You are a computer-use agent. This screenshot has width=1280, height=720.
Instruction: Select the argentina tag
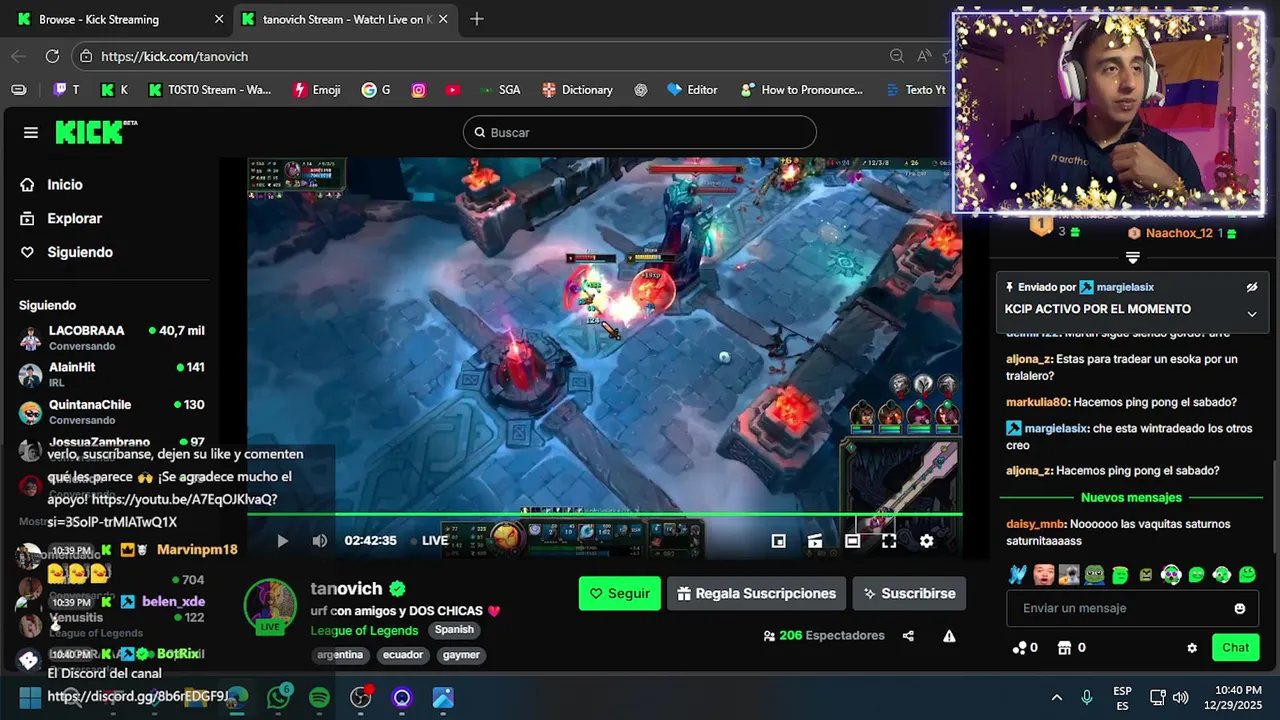340,655
